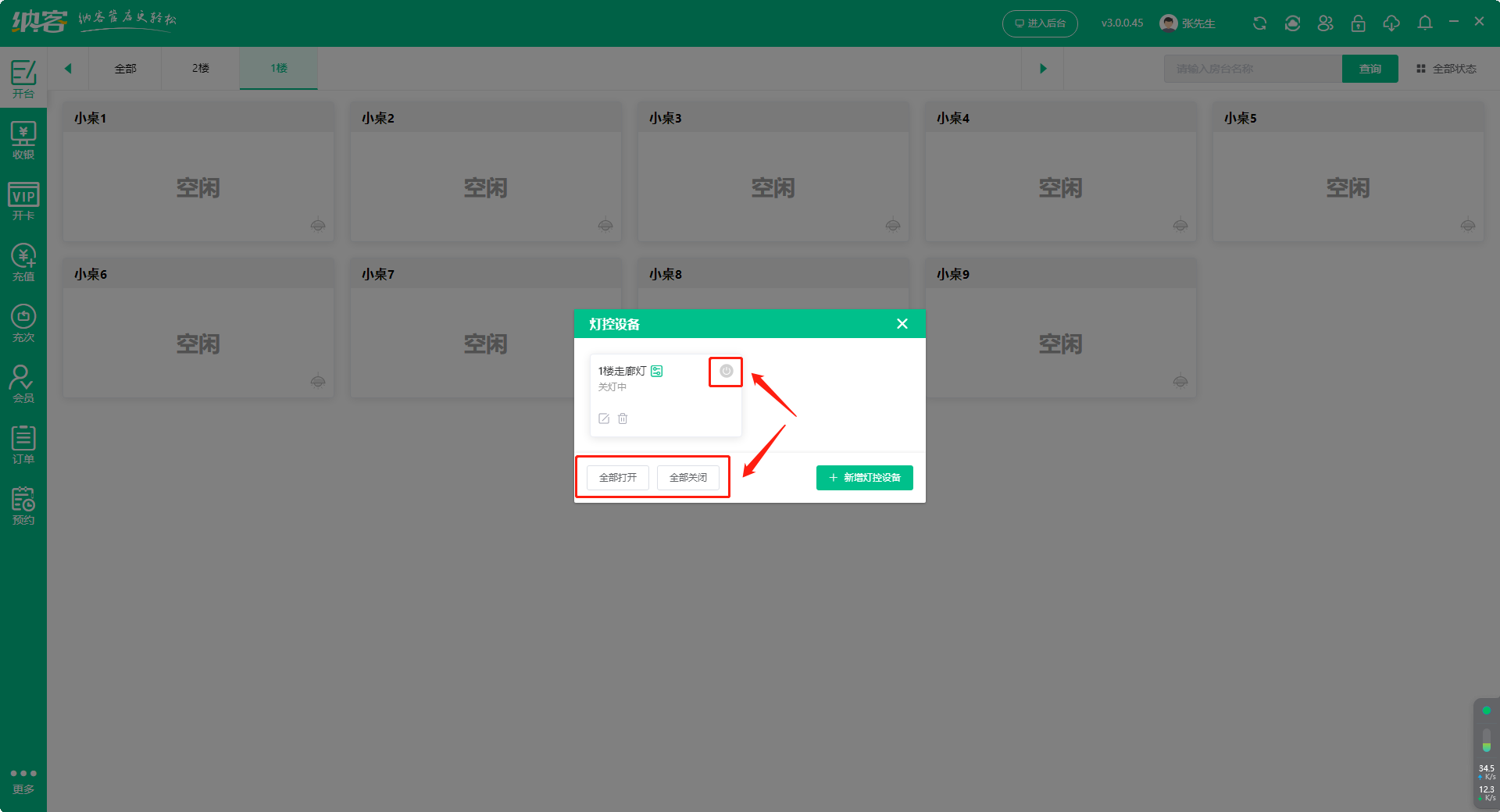This screenshot has height=812, width=1500.
Task: Open the 收银 cashier sidebar icon
Action: pyautogui.click(x=23, y=141)
